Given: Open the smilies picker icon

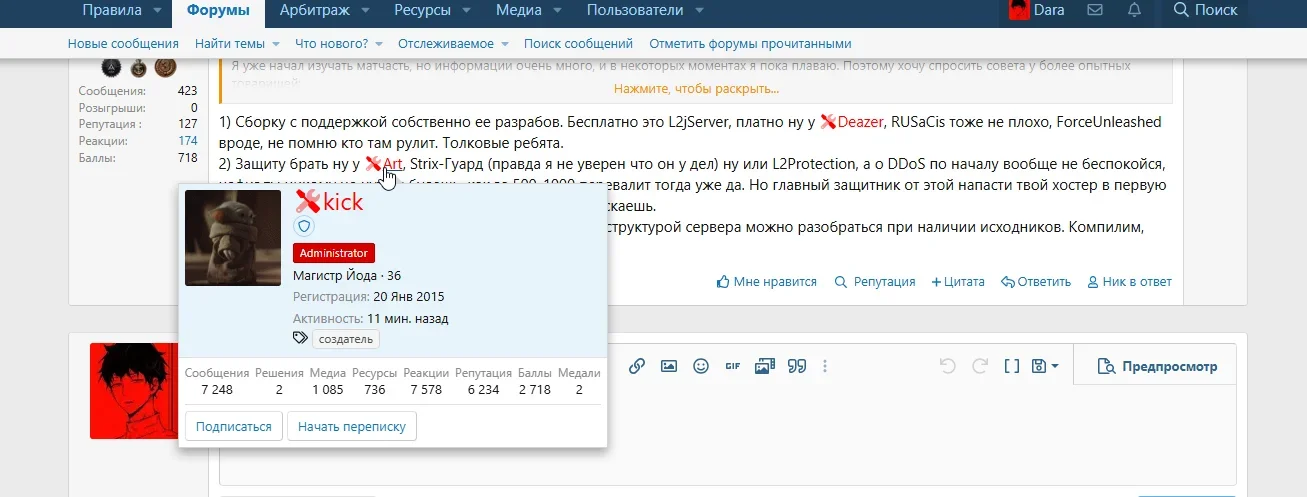Looking at the screenshot, I should pyautogui.click(x=701, y=366).
